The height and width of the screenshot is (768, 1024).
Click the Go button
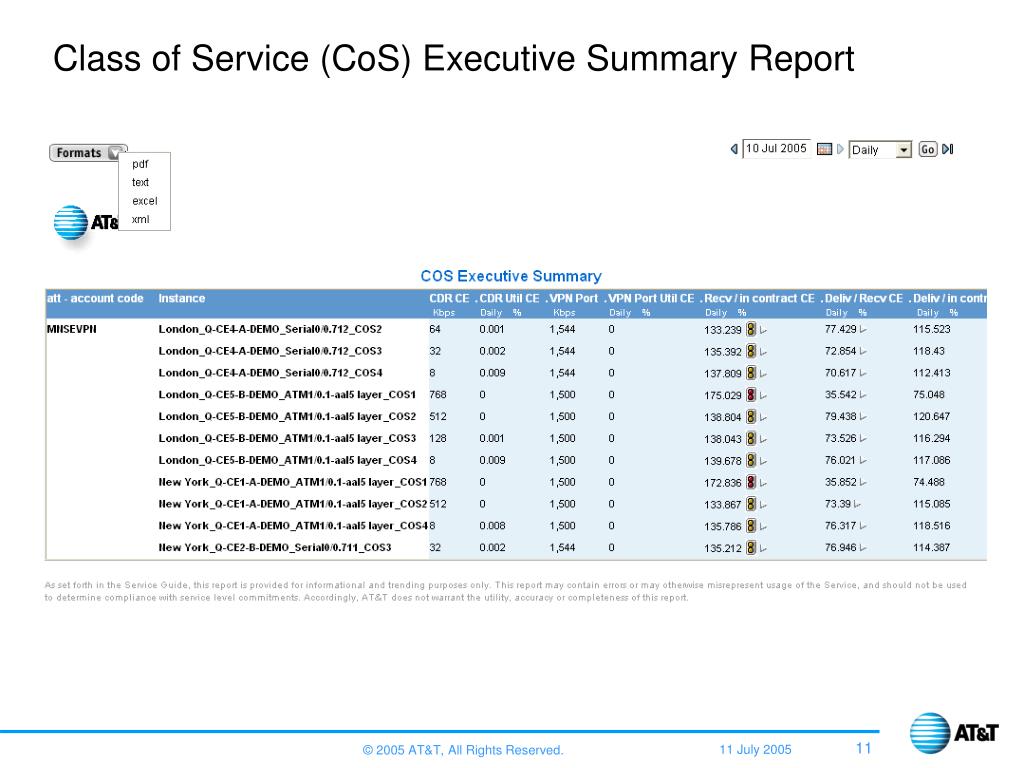point(927,150)
